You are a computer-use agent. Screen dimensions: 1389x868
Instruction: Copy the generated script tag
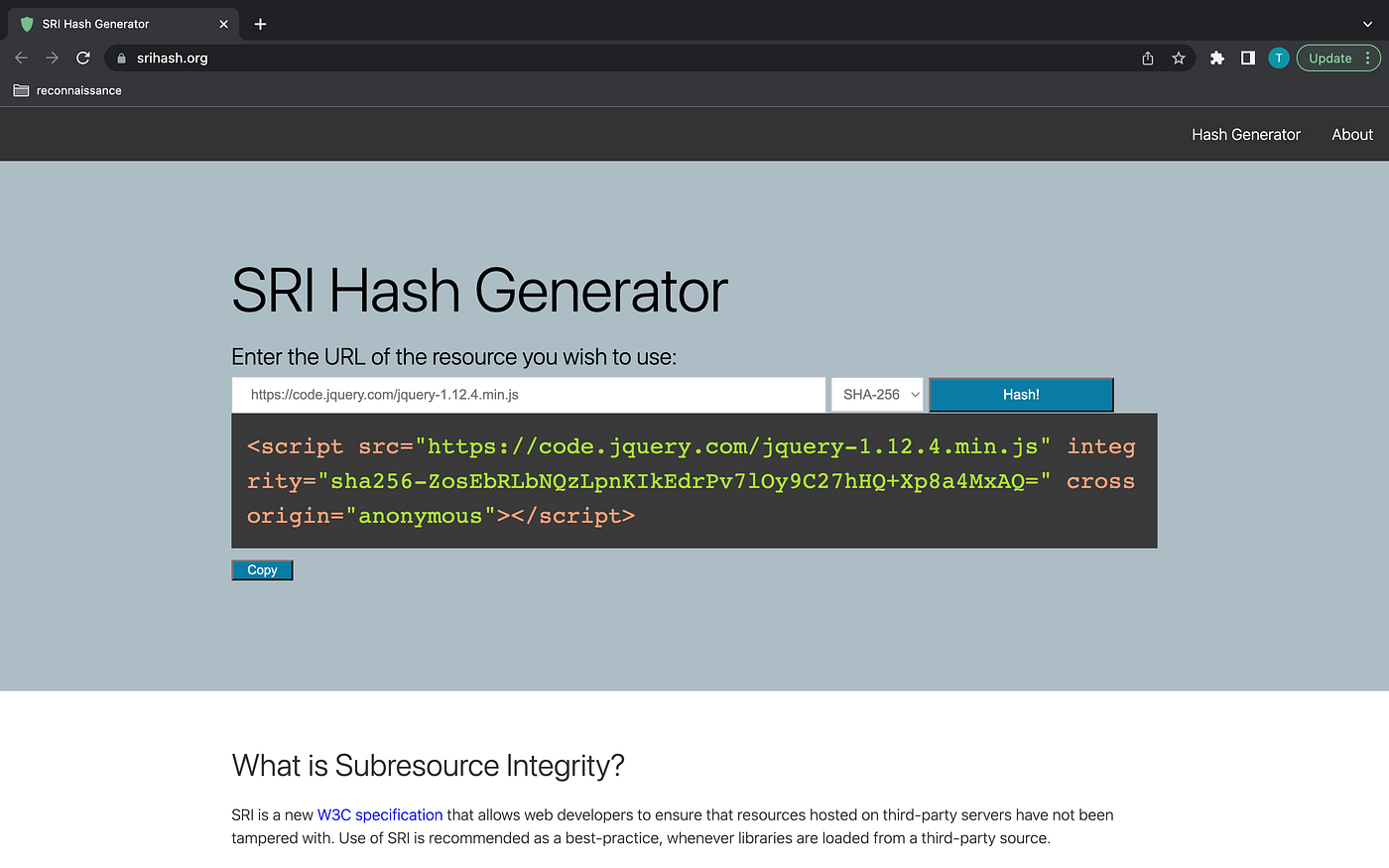[262, 570]
